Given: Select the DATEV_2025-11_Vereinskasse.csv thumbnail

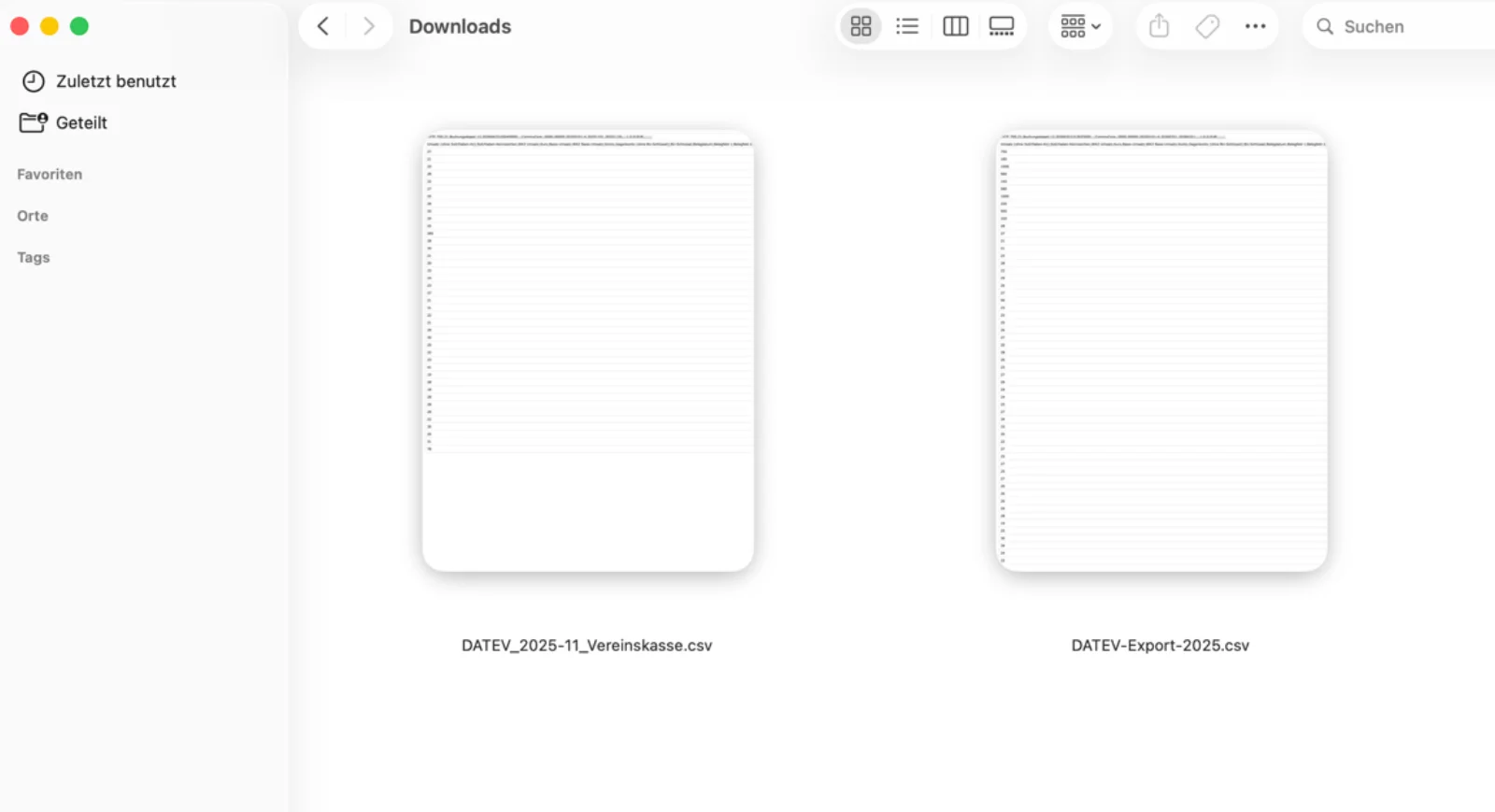Looking at the screenshot, I should [588, 350].
